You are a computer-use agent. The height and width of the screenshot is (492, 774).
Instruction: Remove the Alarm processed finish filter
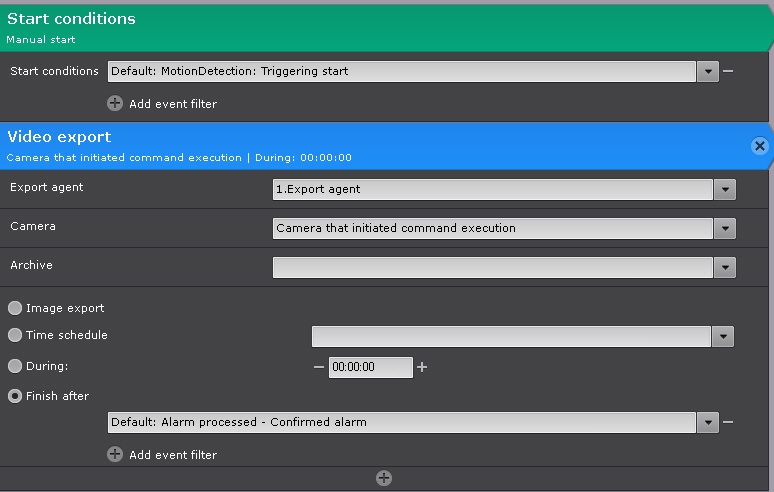[x=728, y=422]
